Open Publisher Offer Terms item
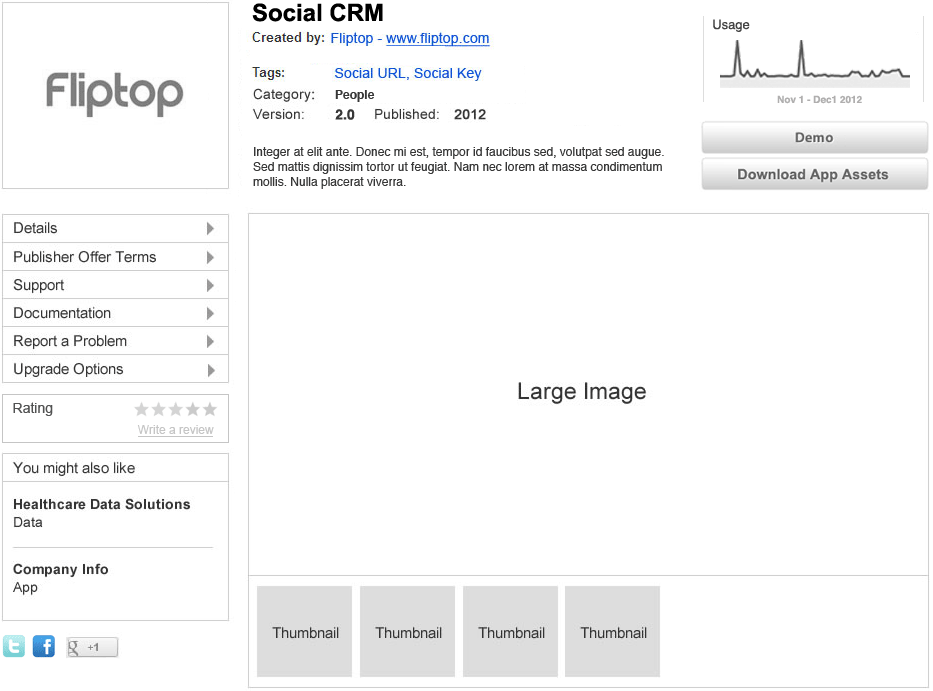 [115, 257]
